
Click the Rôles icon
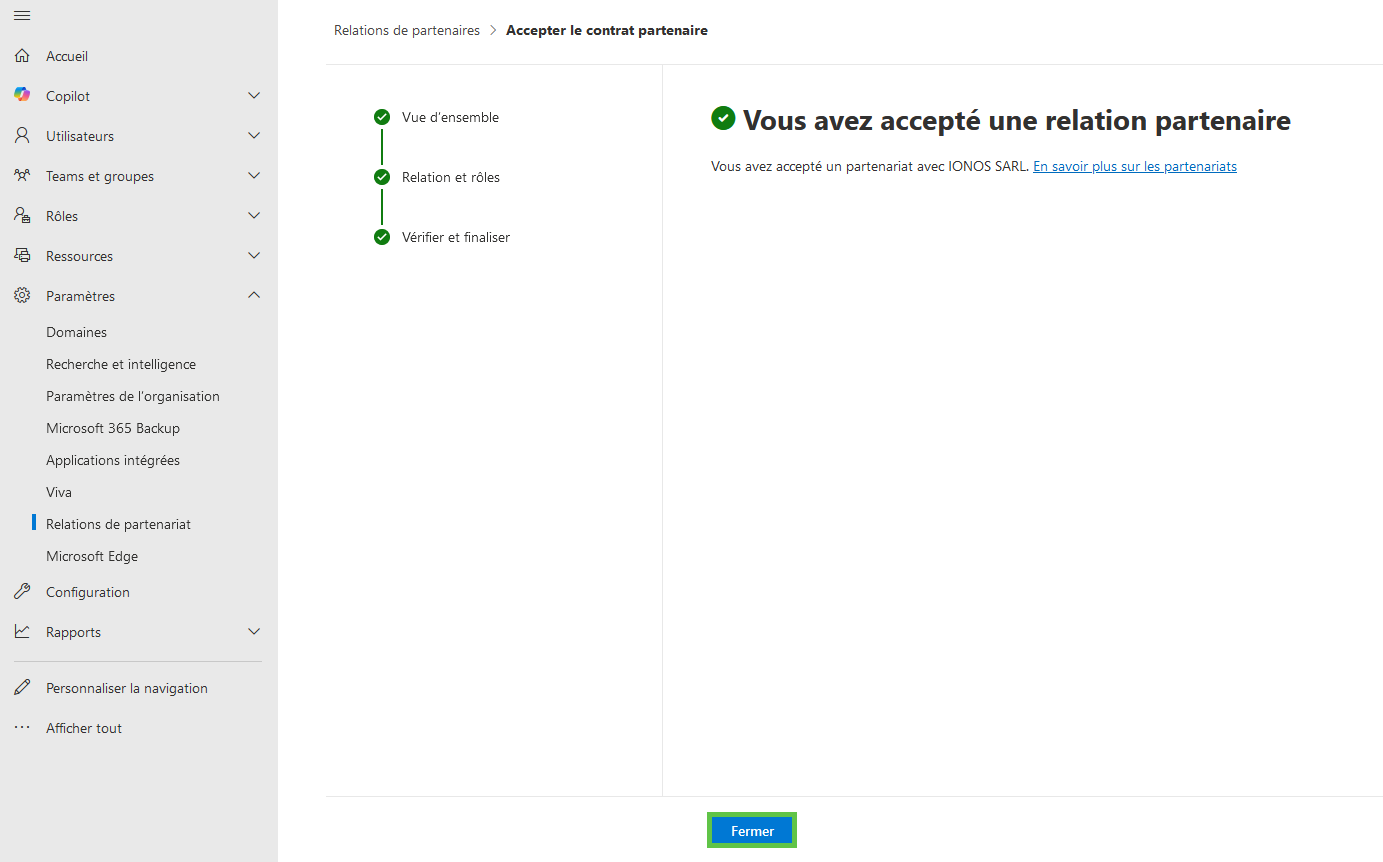22,216
